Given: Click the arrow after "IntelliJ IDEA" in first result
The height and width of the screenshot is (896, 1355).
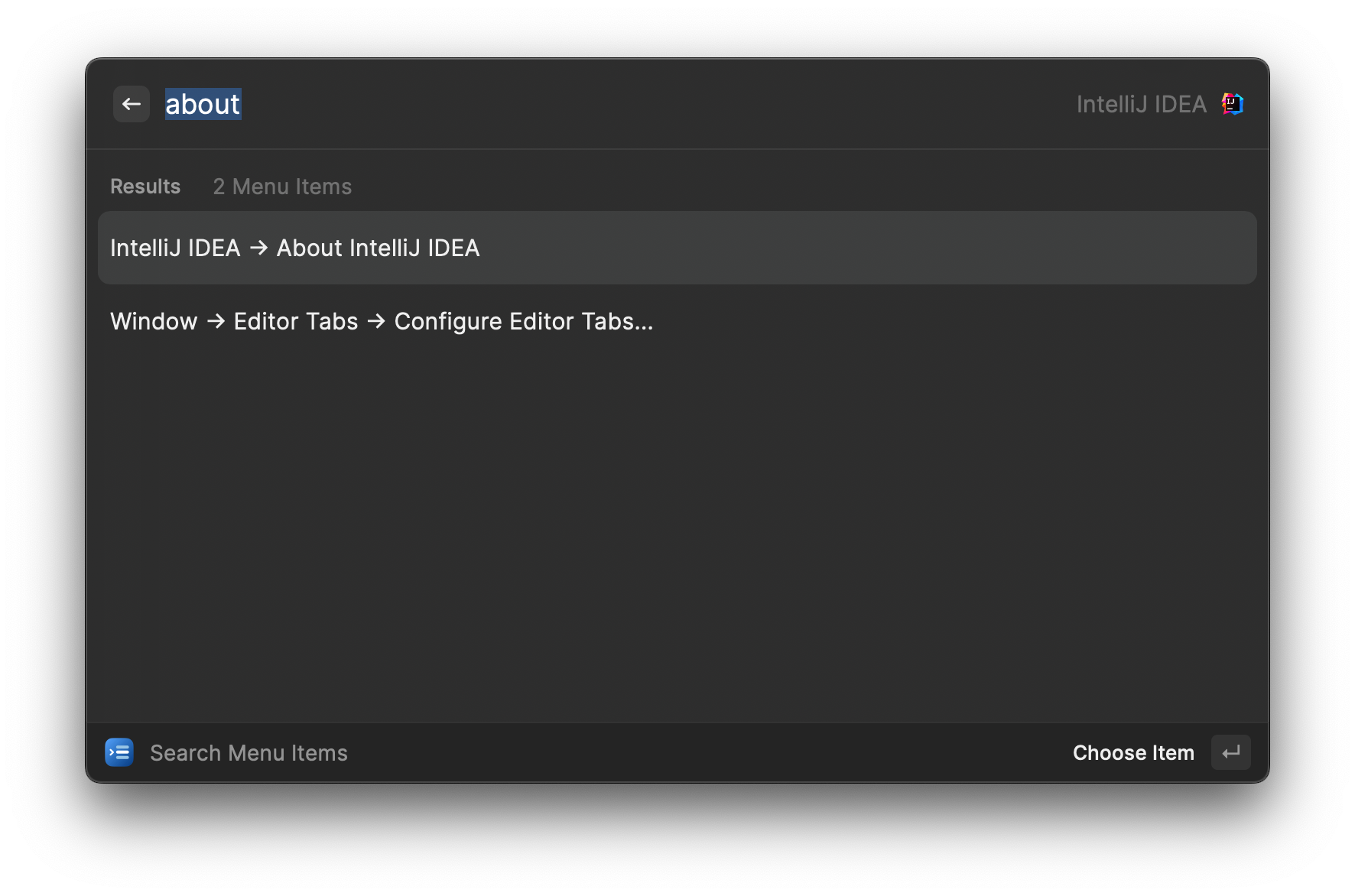Looking at the screenshot, I should pyautogui.click(x=258, y=248).
